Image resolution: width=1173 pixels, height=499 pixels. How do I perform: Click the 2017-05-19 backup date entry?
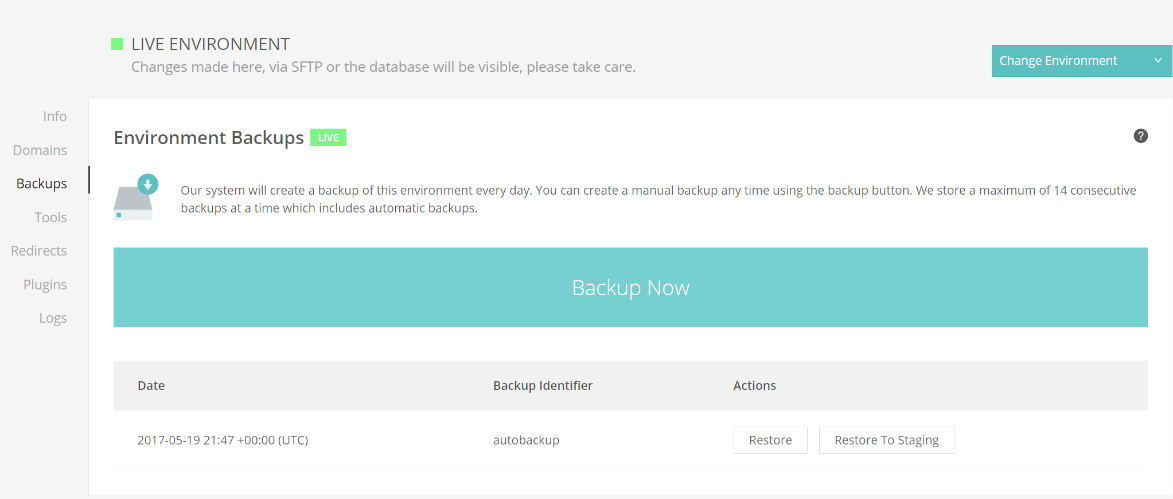click(x=223, y=440)
